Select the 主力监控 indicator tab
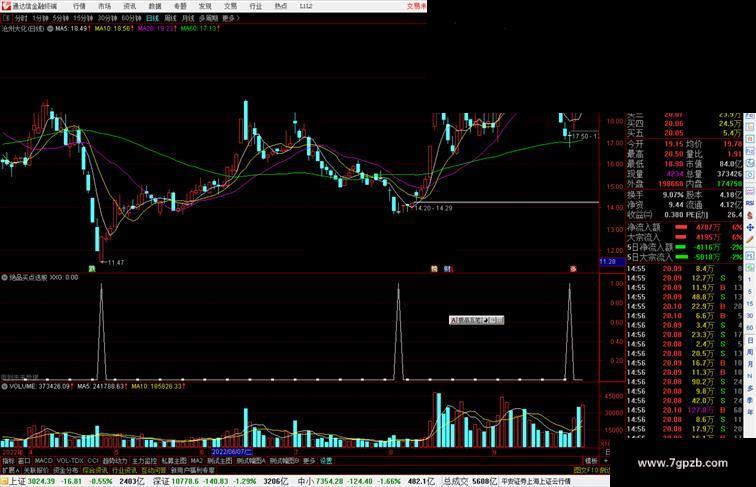Screen dimensions: 756x487 click(144, 461)
